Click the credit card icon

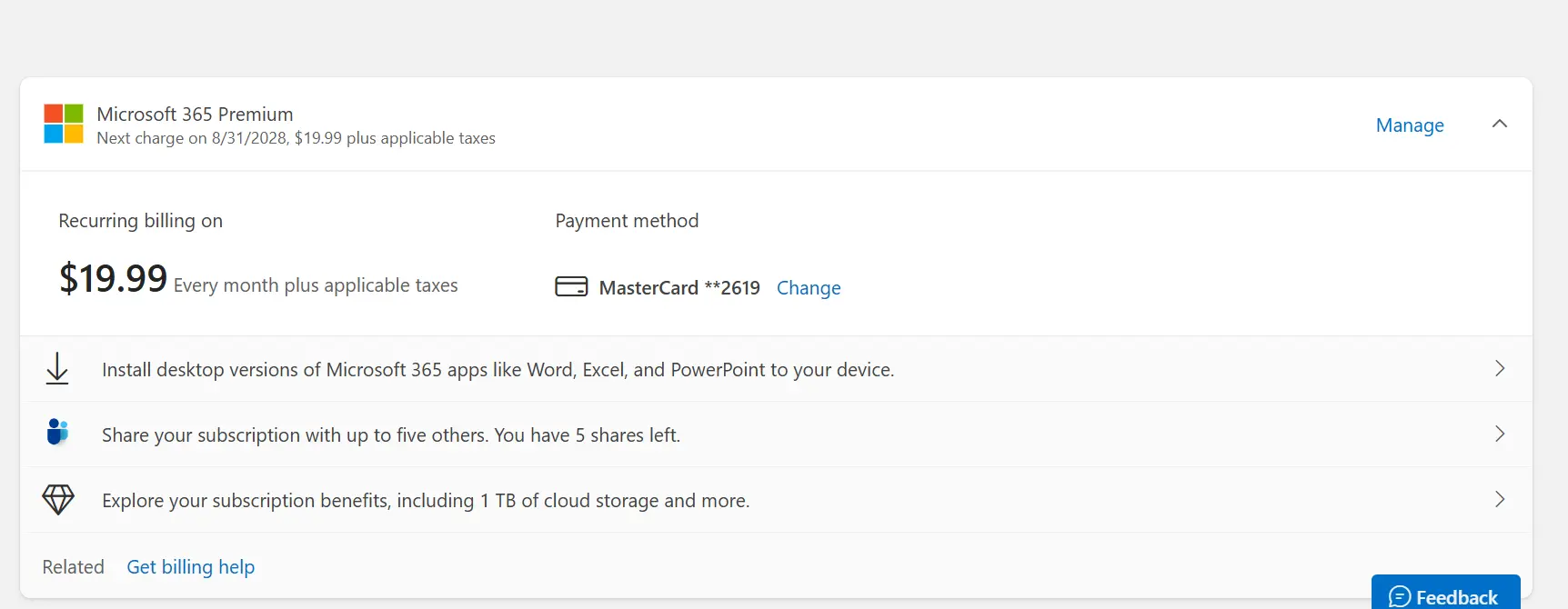(571, 286)
